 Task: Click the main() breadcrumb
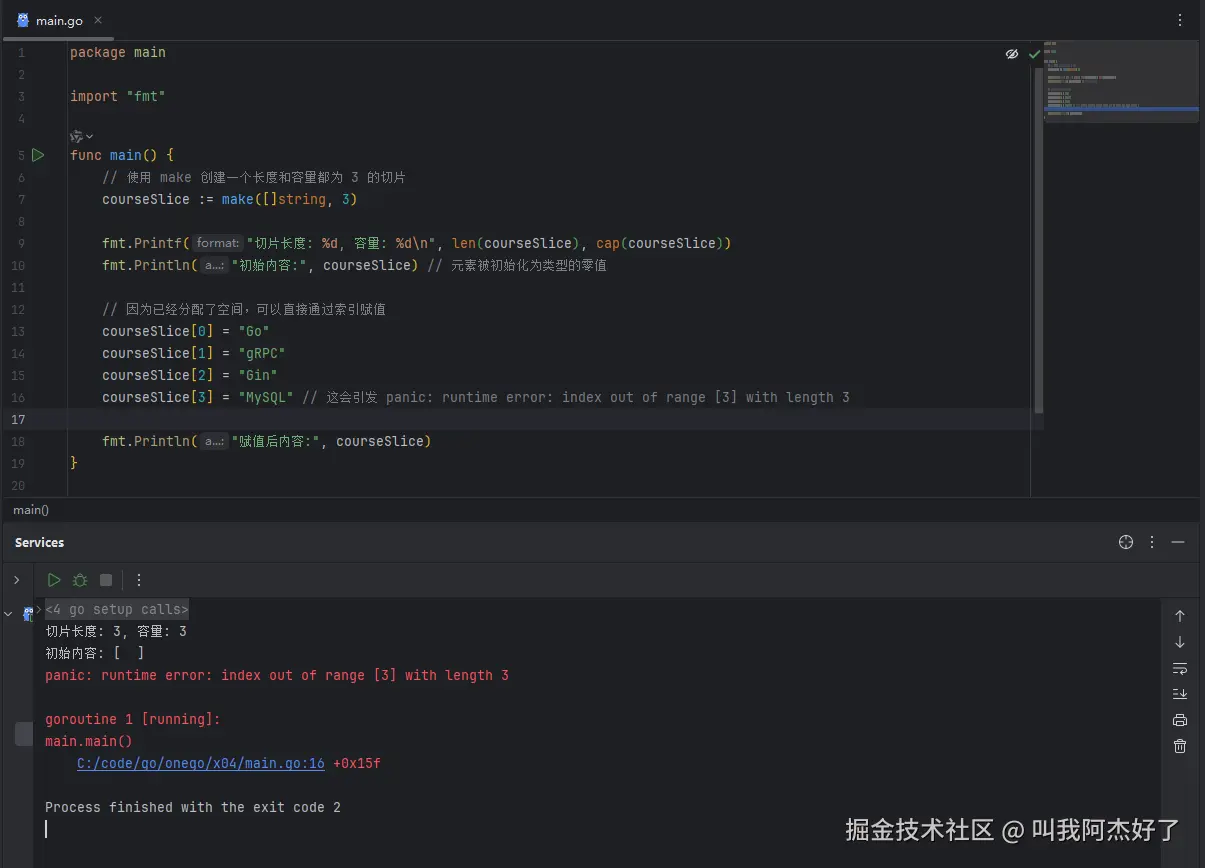coord(31,510)
